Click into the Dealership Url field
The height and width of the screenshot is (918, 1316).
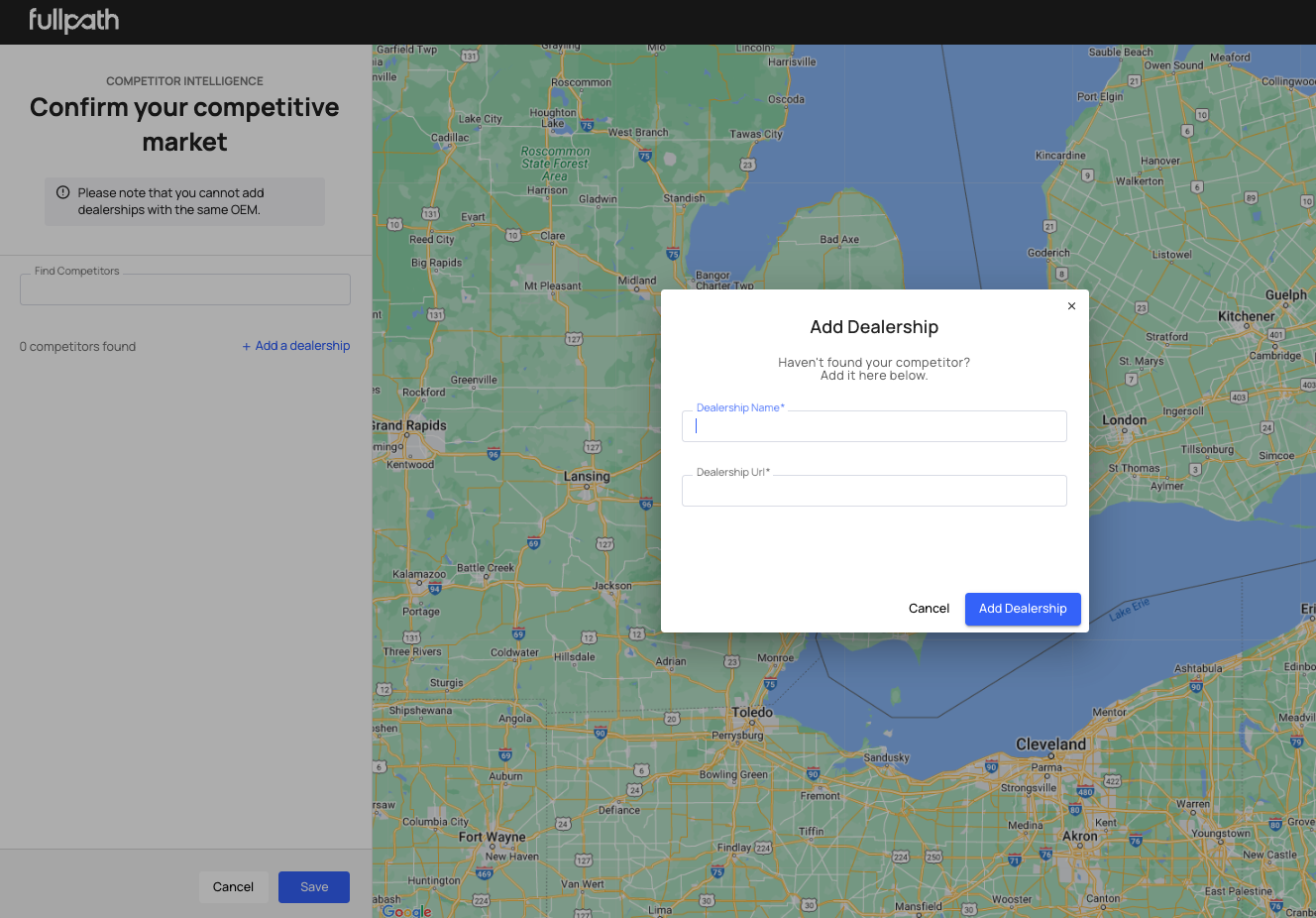tap(874, 491)
